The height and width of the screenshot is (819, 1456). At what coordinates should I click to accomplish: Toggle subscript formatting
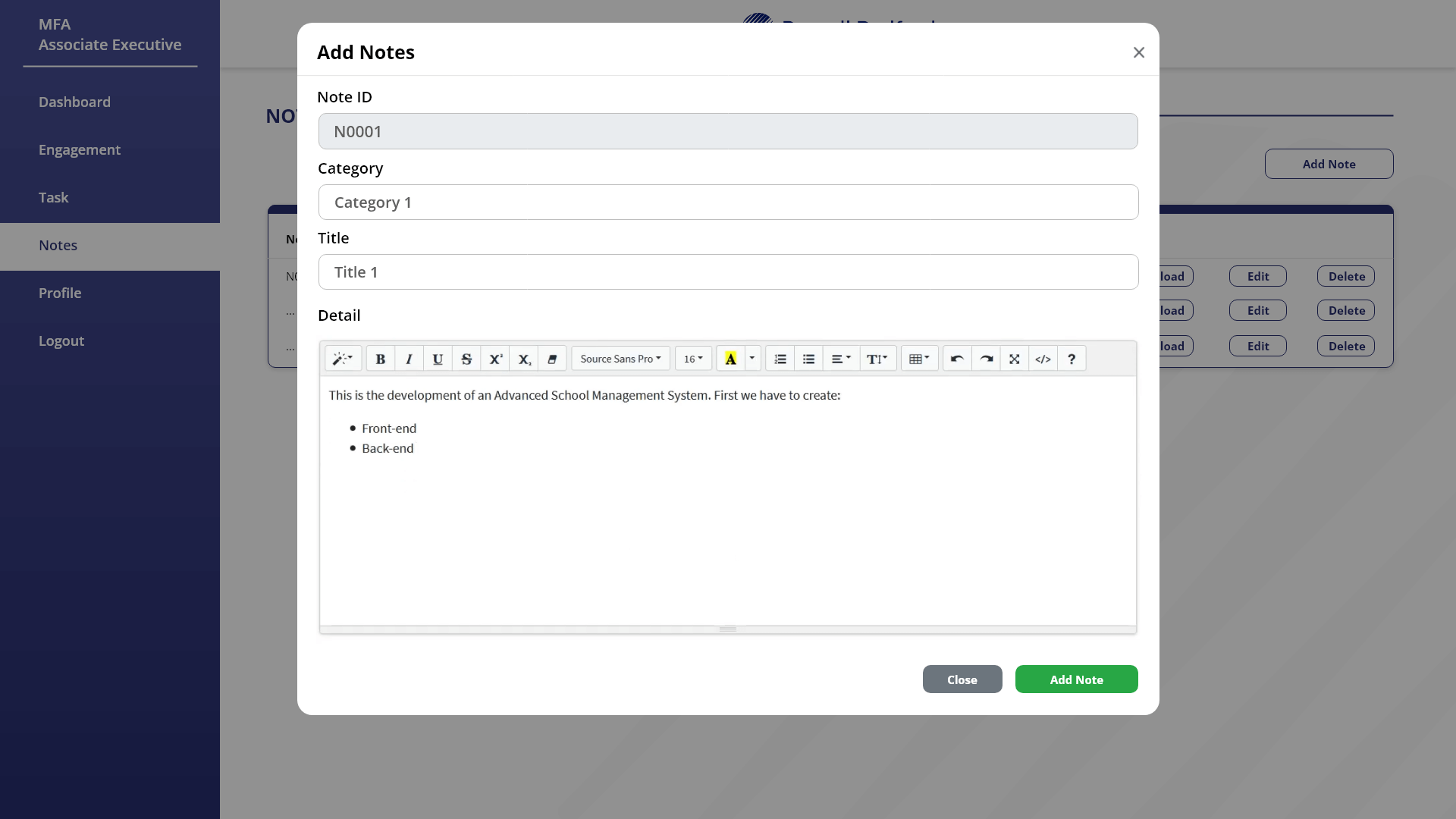[x=524, y=358]
